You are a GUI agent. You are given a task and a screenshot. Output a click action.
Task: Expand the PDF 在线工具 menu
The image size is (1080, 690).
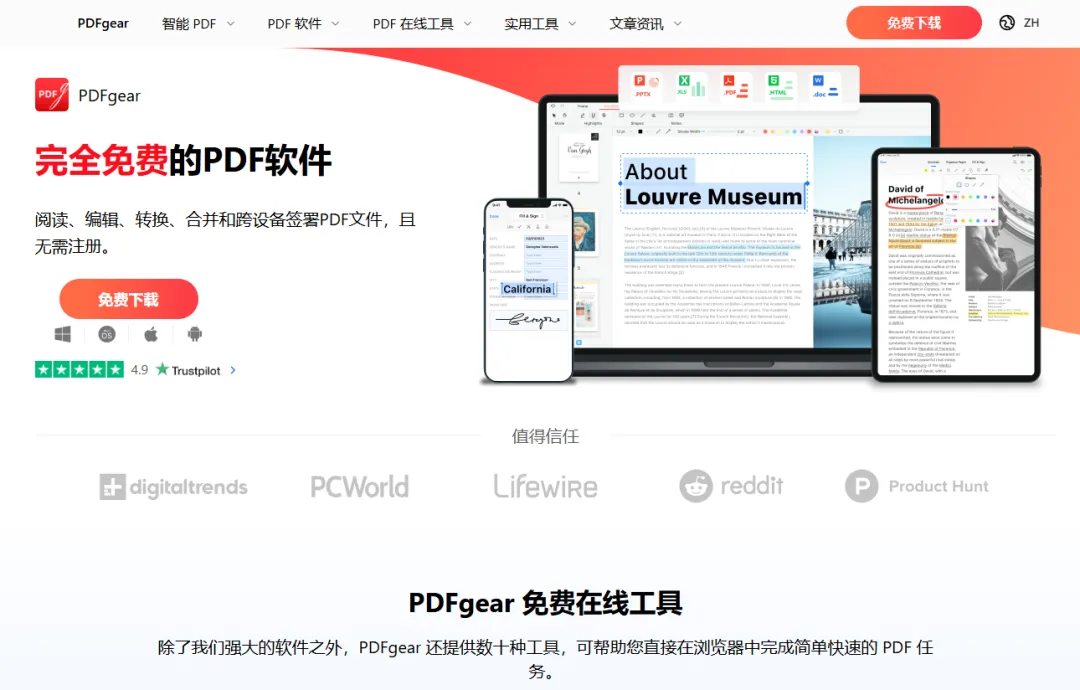point(422,23)
